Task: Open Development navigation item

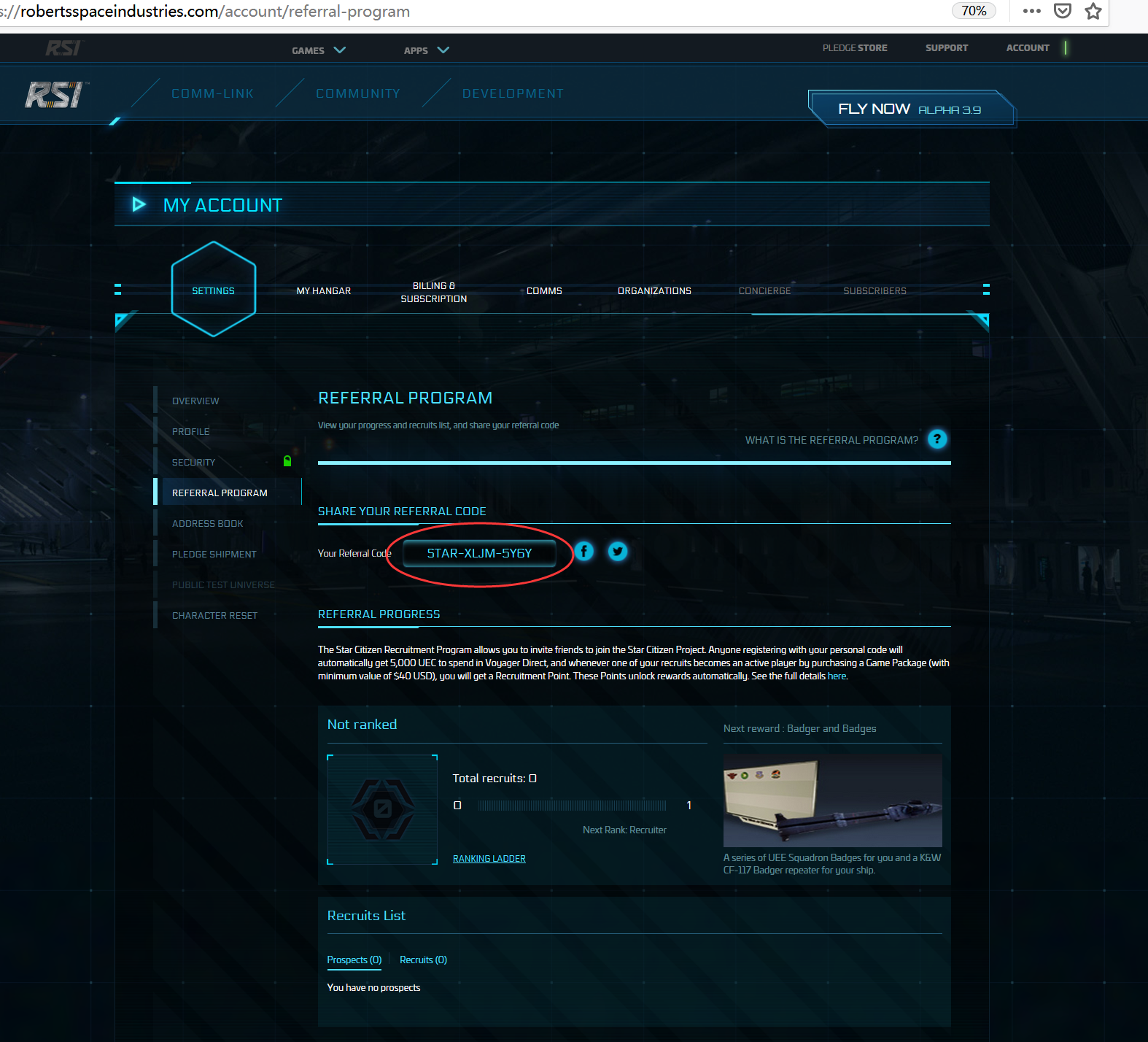Action: (x=513, y=93)
